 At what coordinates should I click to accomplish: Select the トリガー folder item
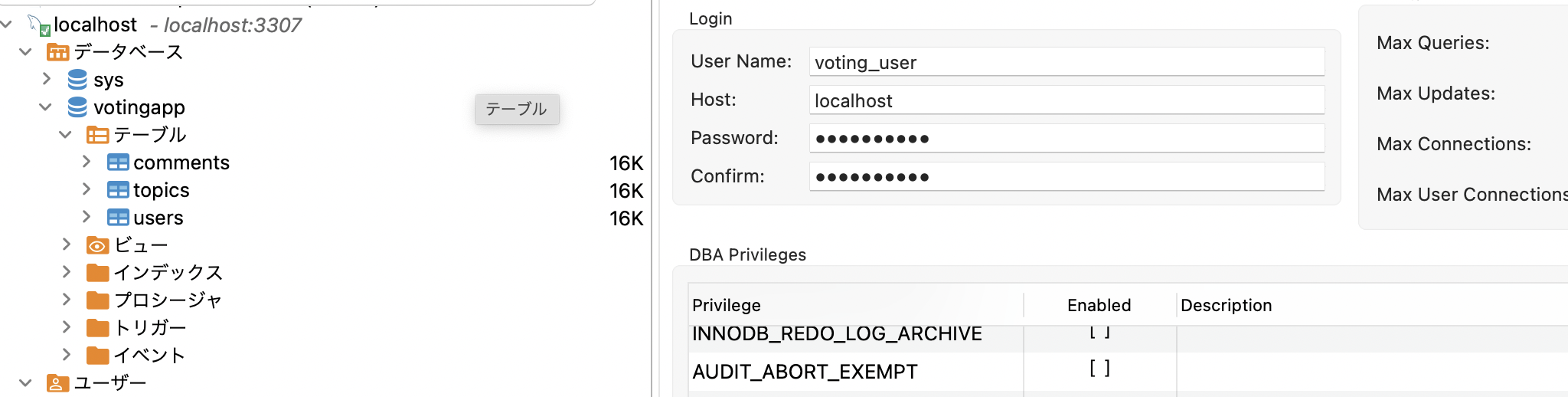click(150, 327)
